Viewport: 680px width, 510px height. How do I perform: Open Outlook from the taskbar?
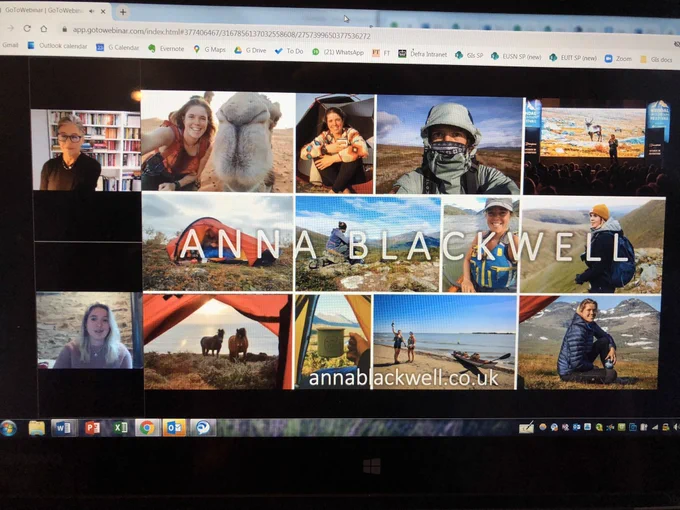point(174,428)
